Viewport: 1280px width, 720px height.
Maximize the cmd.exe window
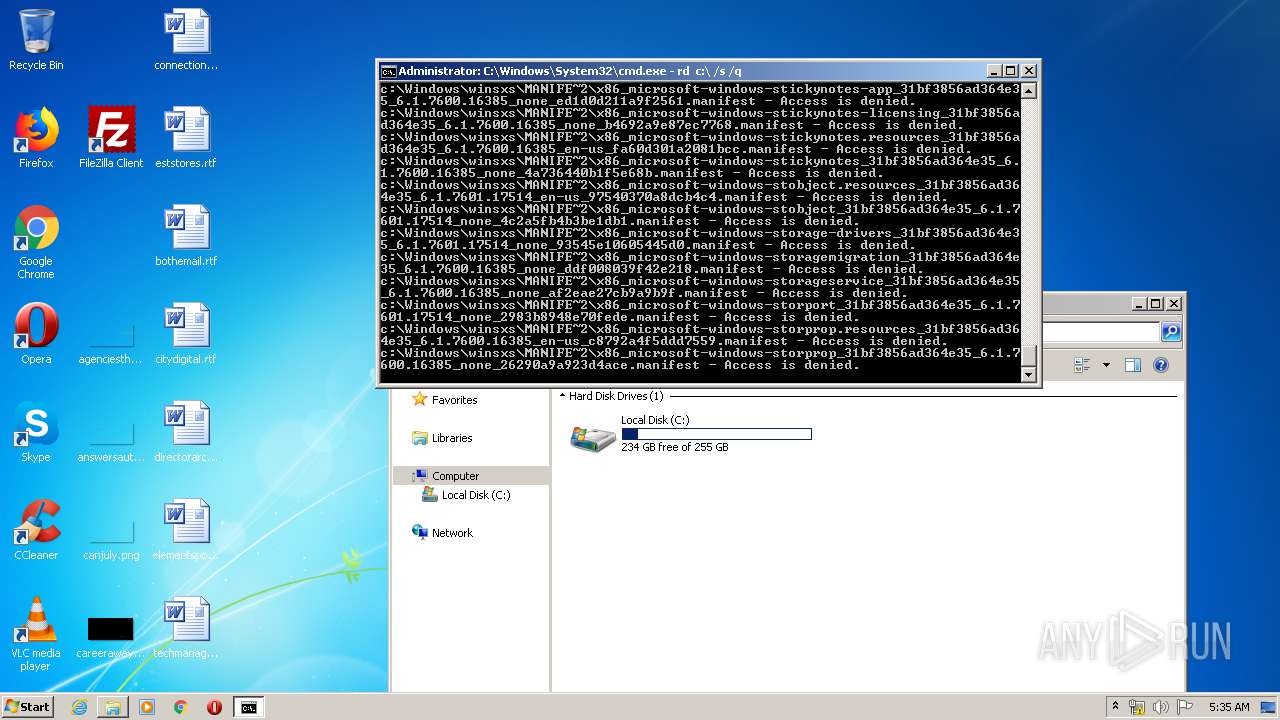pyautogui.click(x=1011, y=71)
